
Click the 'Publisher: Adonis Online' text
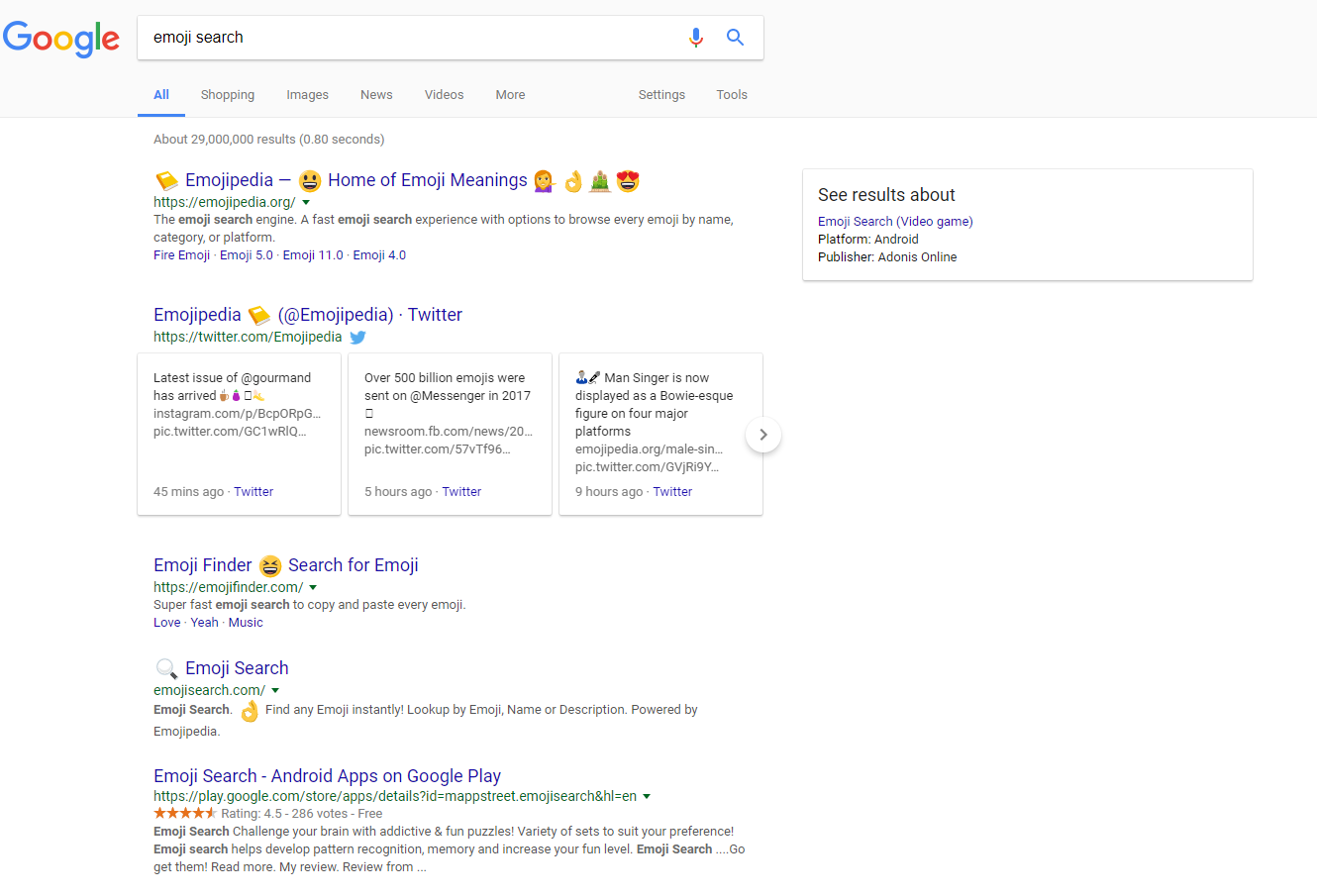pos(887,257)
